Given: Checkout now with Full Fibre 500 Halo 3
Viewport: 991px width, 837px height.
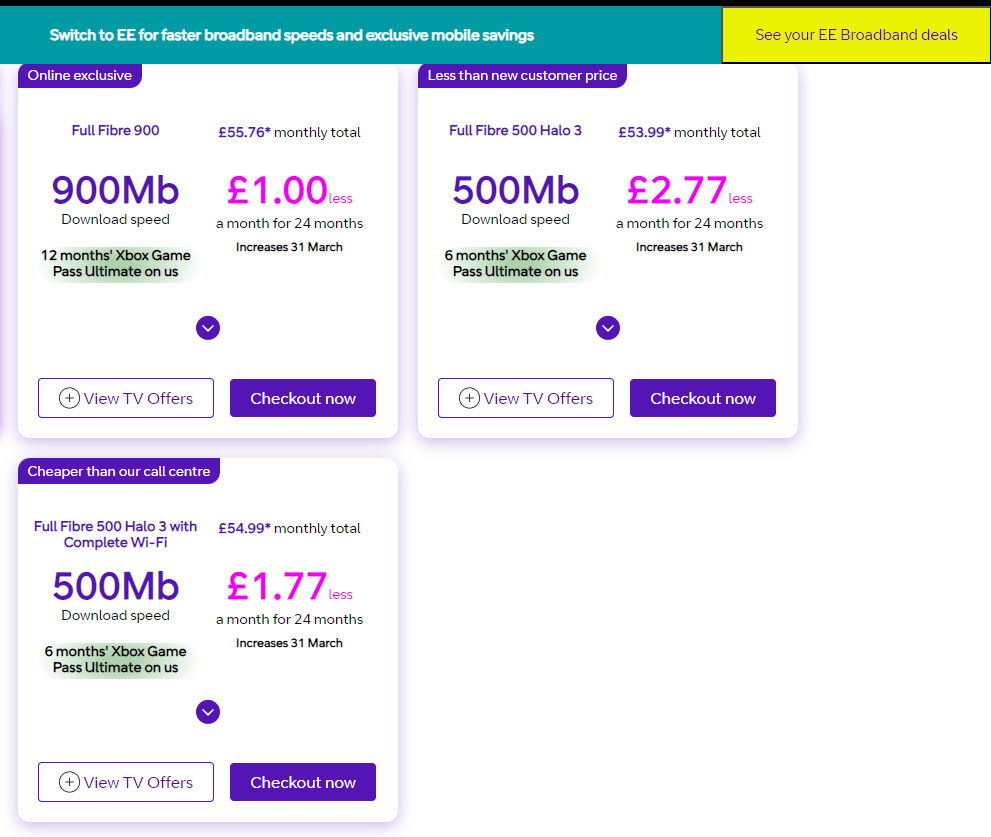Looking at the screenshot, I should pos(703,398).
